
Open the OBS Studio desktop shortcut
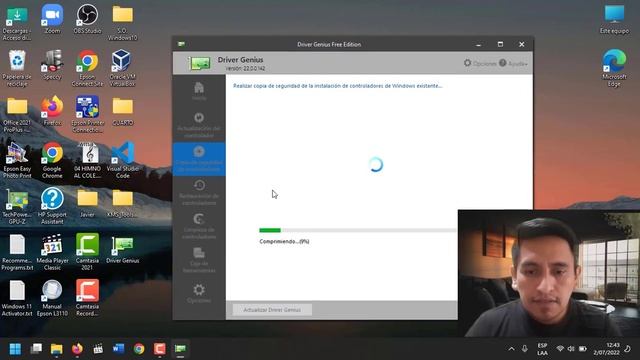click(87, 20)
